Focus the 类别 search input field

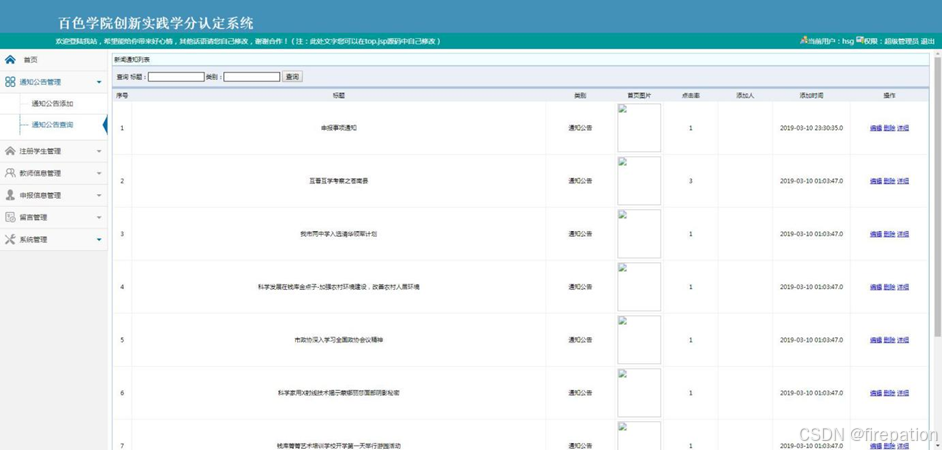(252, 77)
